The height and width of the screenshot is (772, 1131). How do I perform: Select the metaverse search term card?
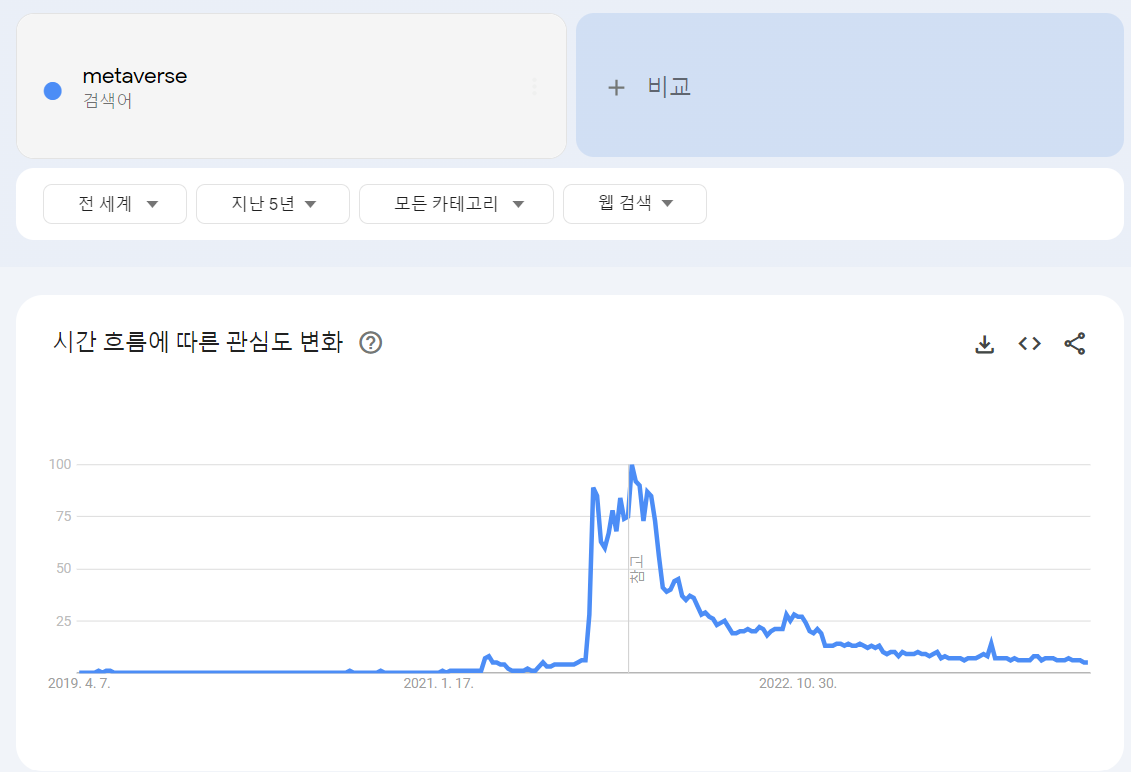[291, 85]
